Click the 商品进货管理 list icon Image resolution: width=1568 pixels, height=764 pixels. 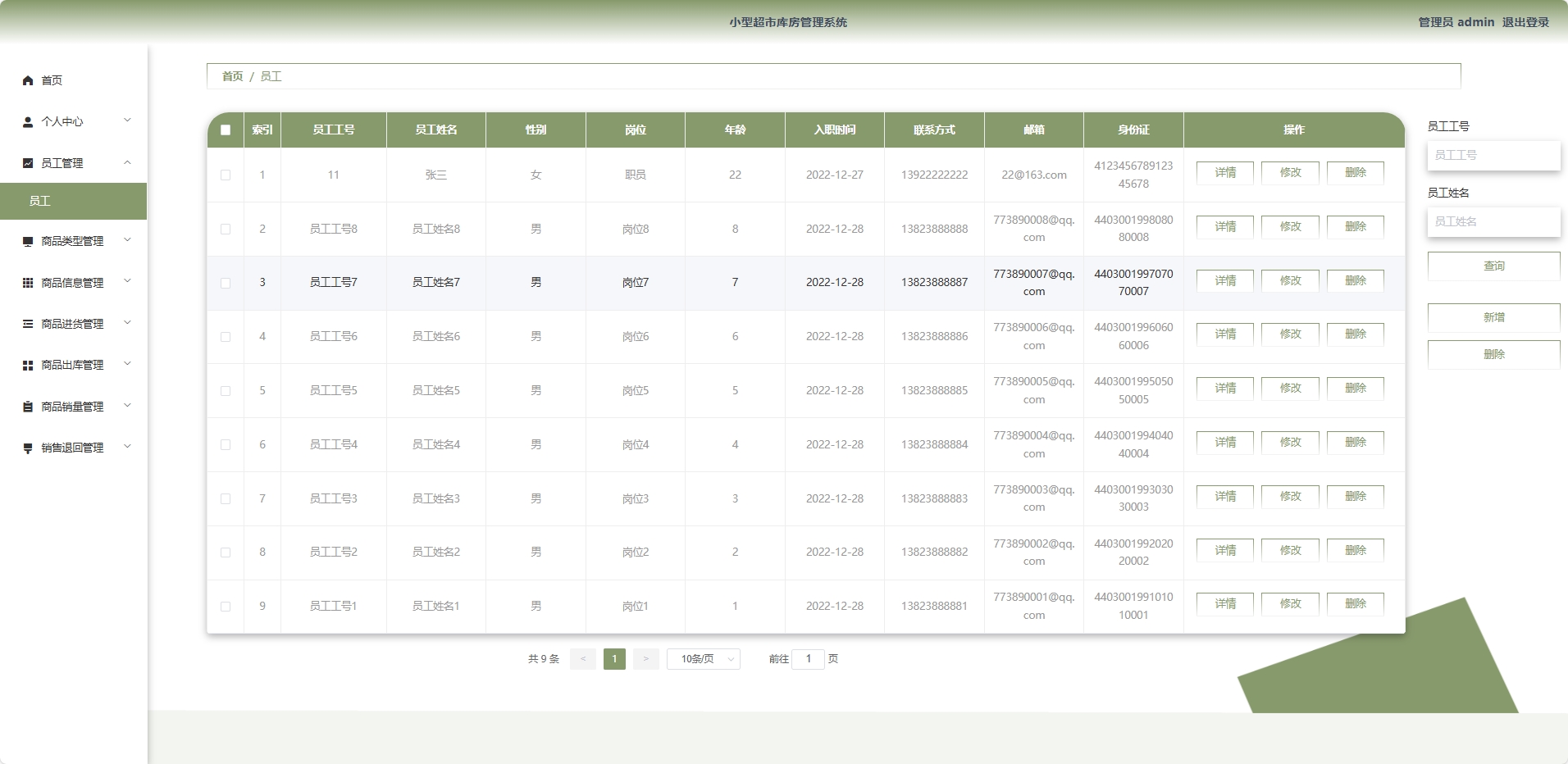click(x=28, y=324)
